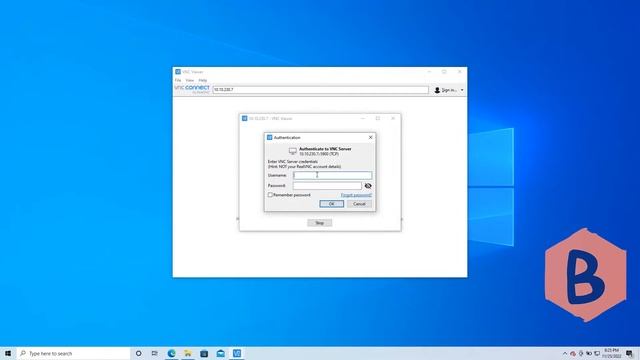This screenshot has width=640, height=360.
Task: Close the connection progress window
Action: 393,118
